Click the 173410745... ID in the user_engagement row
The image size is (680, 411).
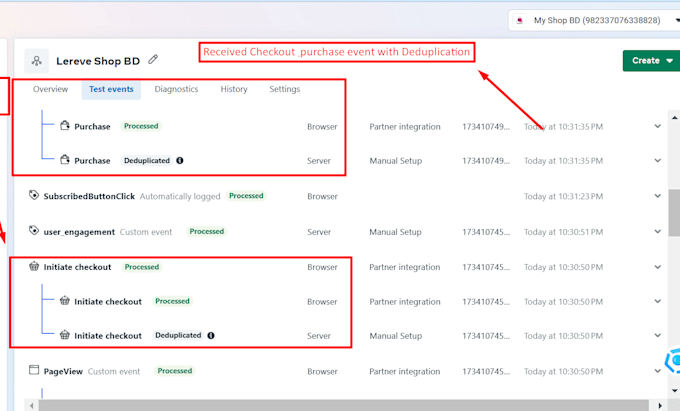coord(486,232)
